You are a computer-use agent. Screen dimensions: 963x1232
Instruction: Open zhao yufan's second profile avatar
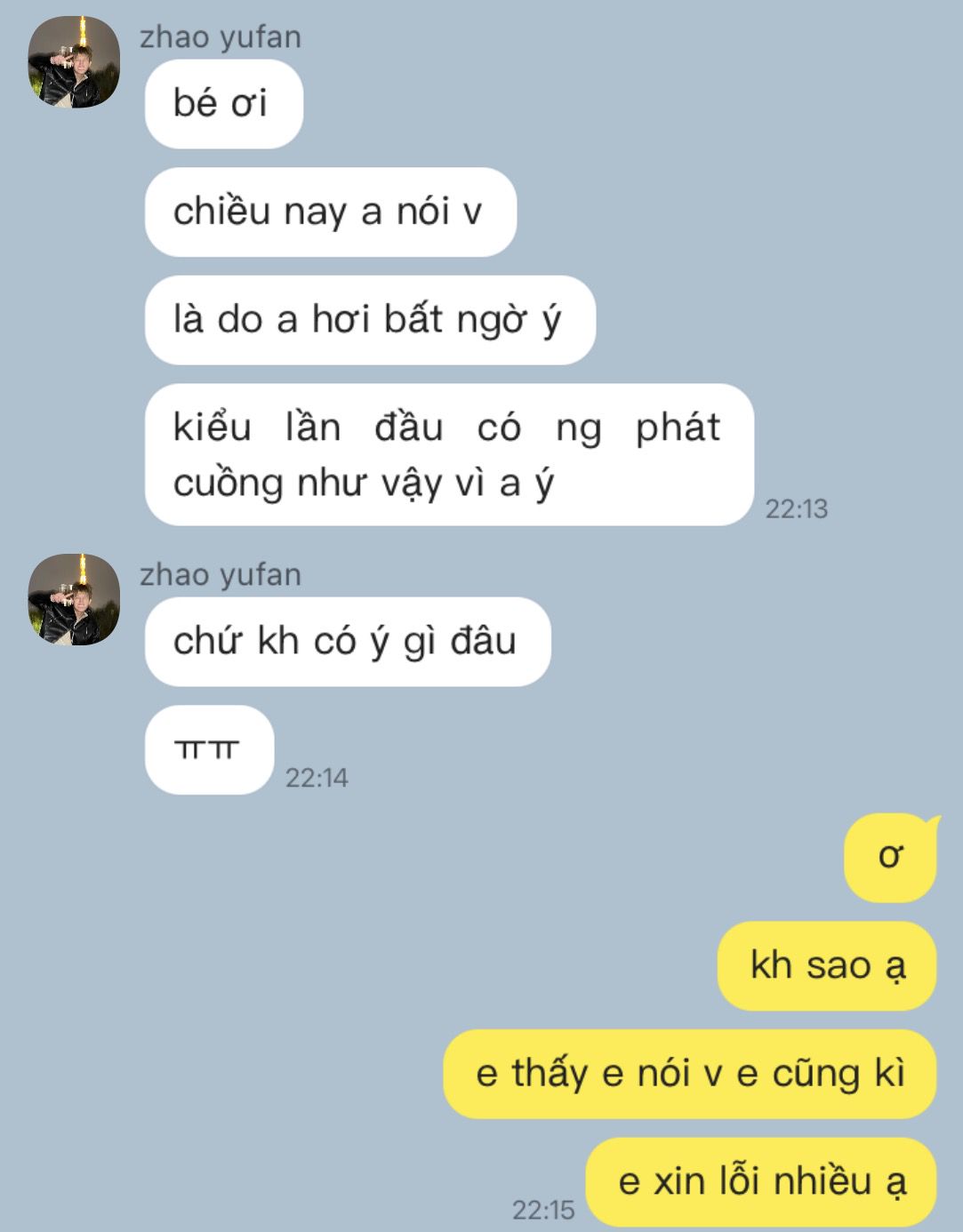tap(74, 599)
